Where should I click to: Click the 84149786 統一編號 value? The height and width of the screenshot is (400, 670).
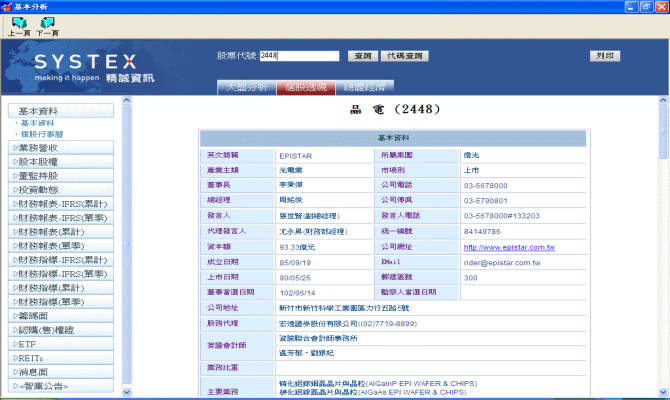[482, 231]
